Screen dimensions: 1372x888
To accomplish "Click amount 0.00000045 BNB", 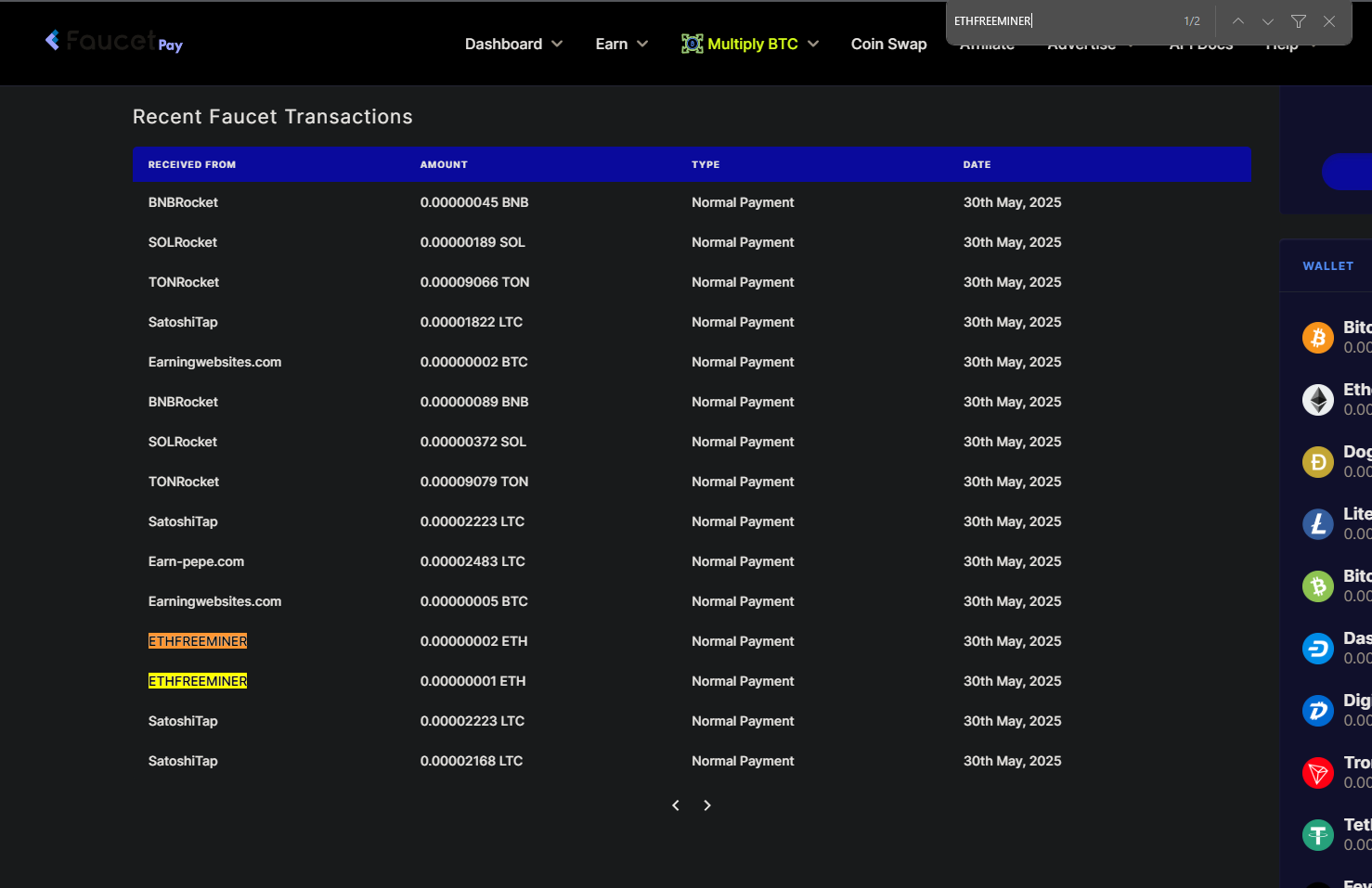I will (x=474, y=202).
